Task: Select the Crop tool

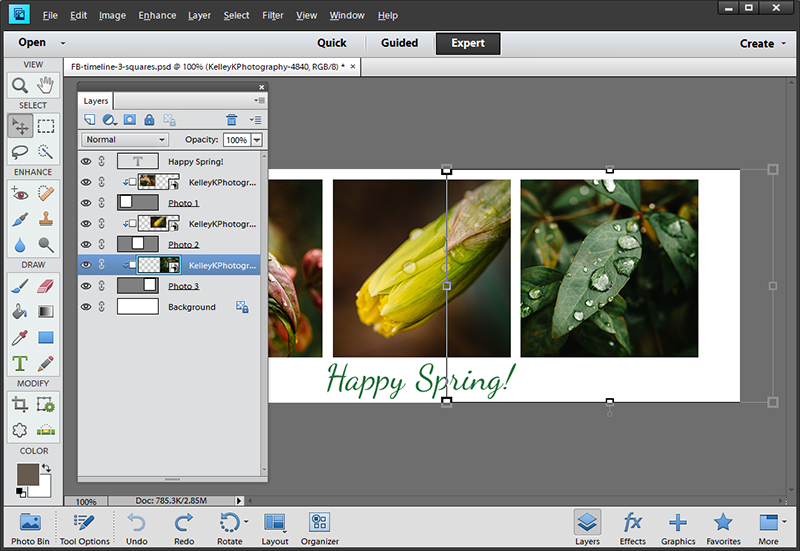Action: pyautogui.click(x=20, y=405)
